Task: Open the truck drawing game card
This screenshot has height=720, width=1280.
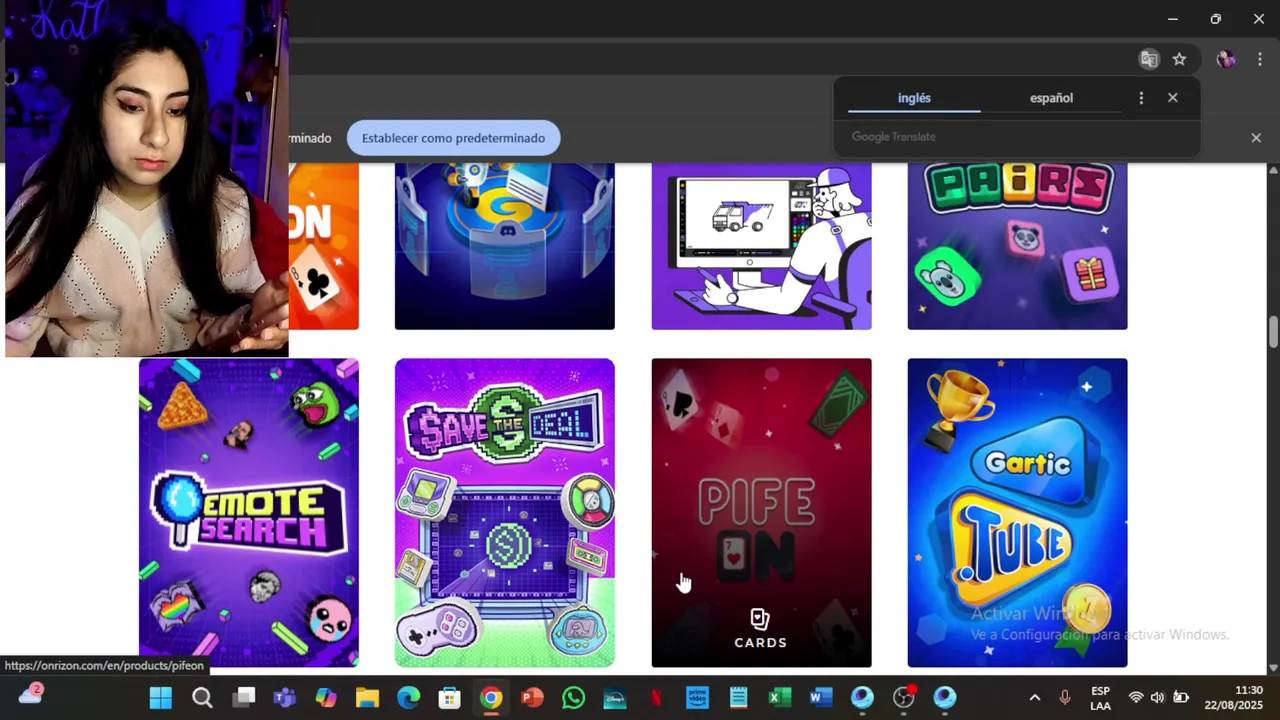Action: (761, 246)
